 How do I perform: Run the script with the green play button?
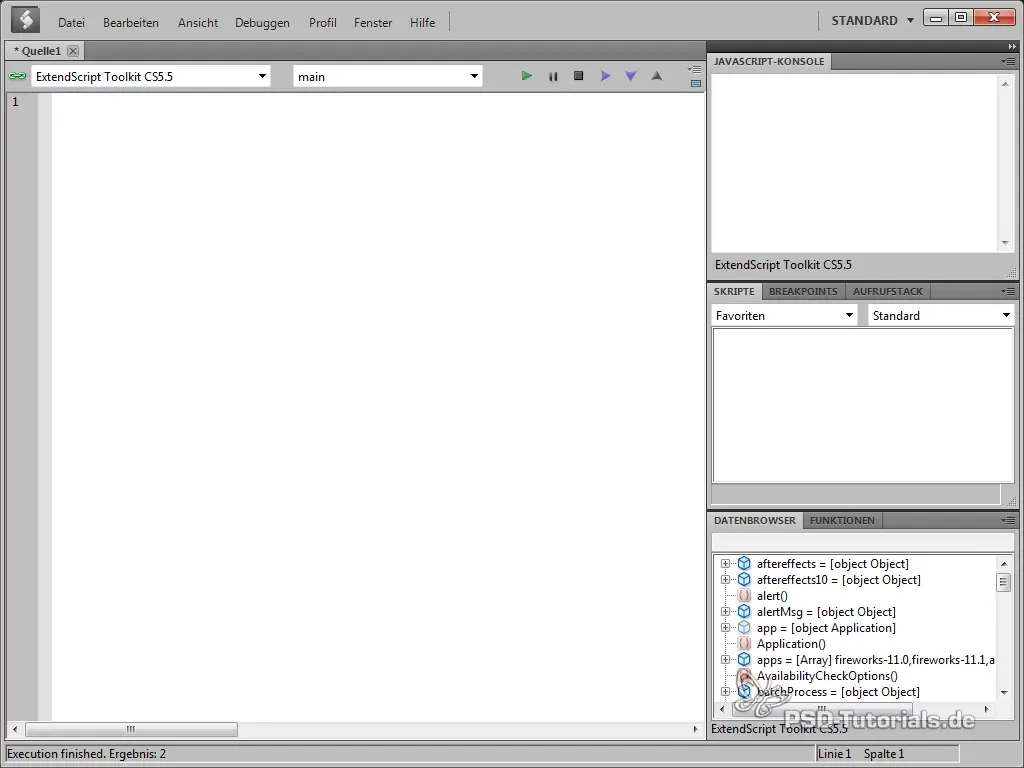pyautogui.click(x=526, y=76)
